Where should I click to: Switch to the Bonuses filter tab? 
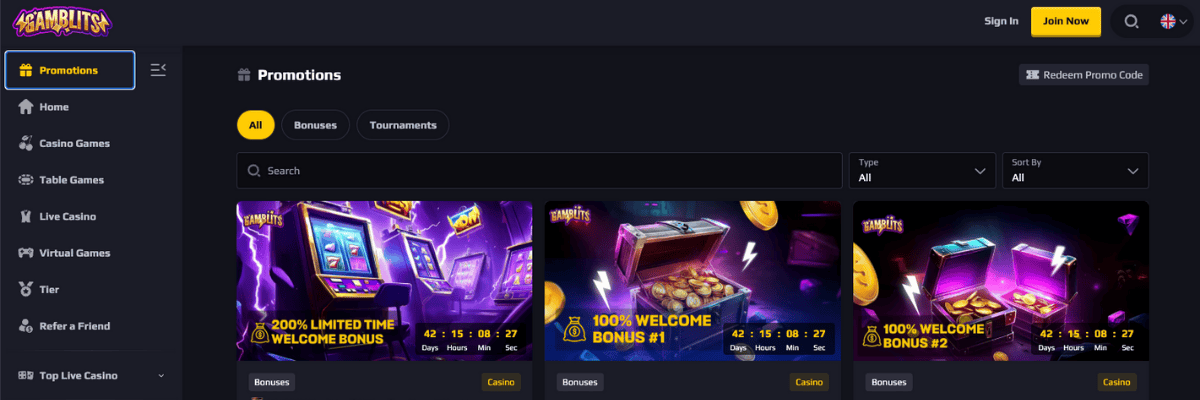(x=315, y=125)
